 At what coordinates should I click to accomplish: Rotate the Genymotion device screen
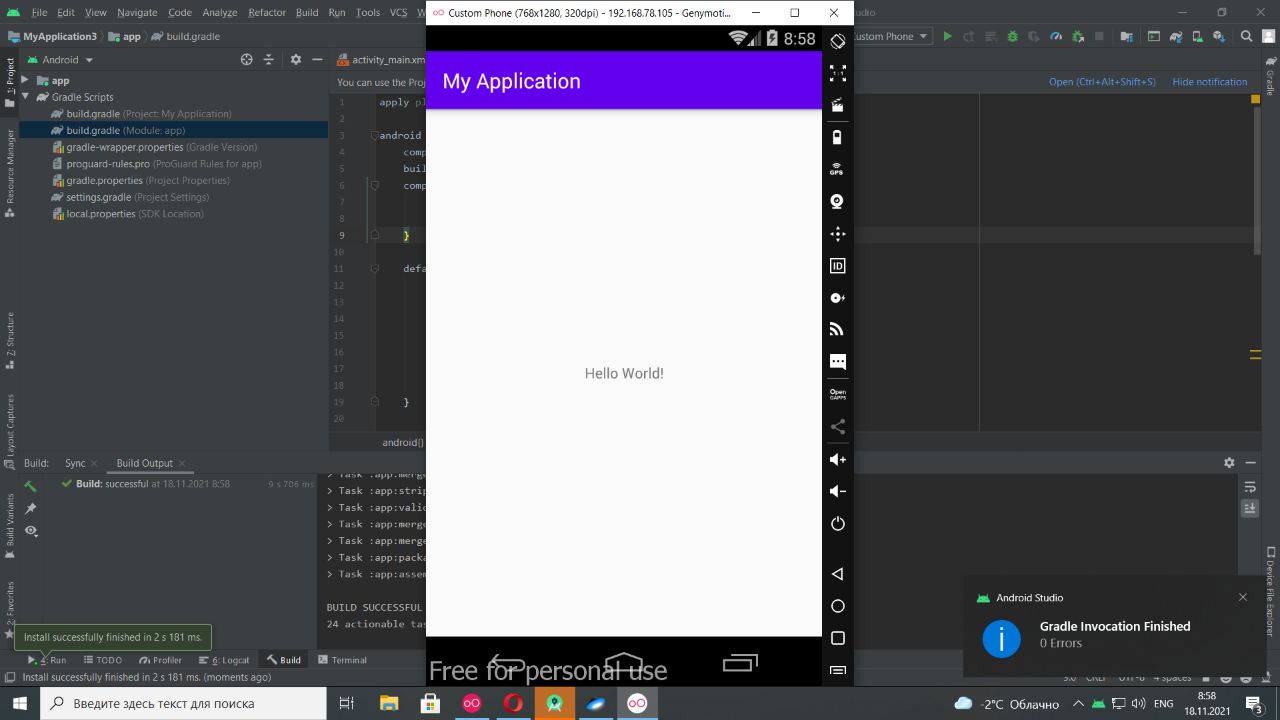coord(838,41)
